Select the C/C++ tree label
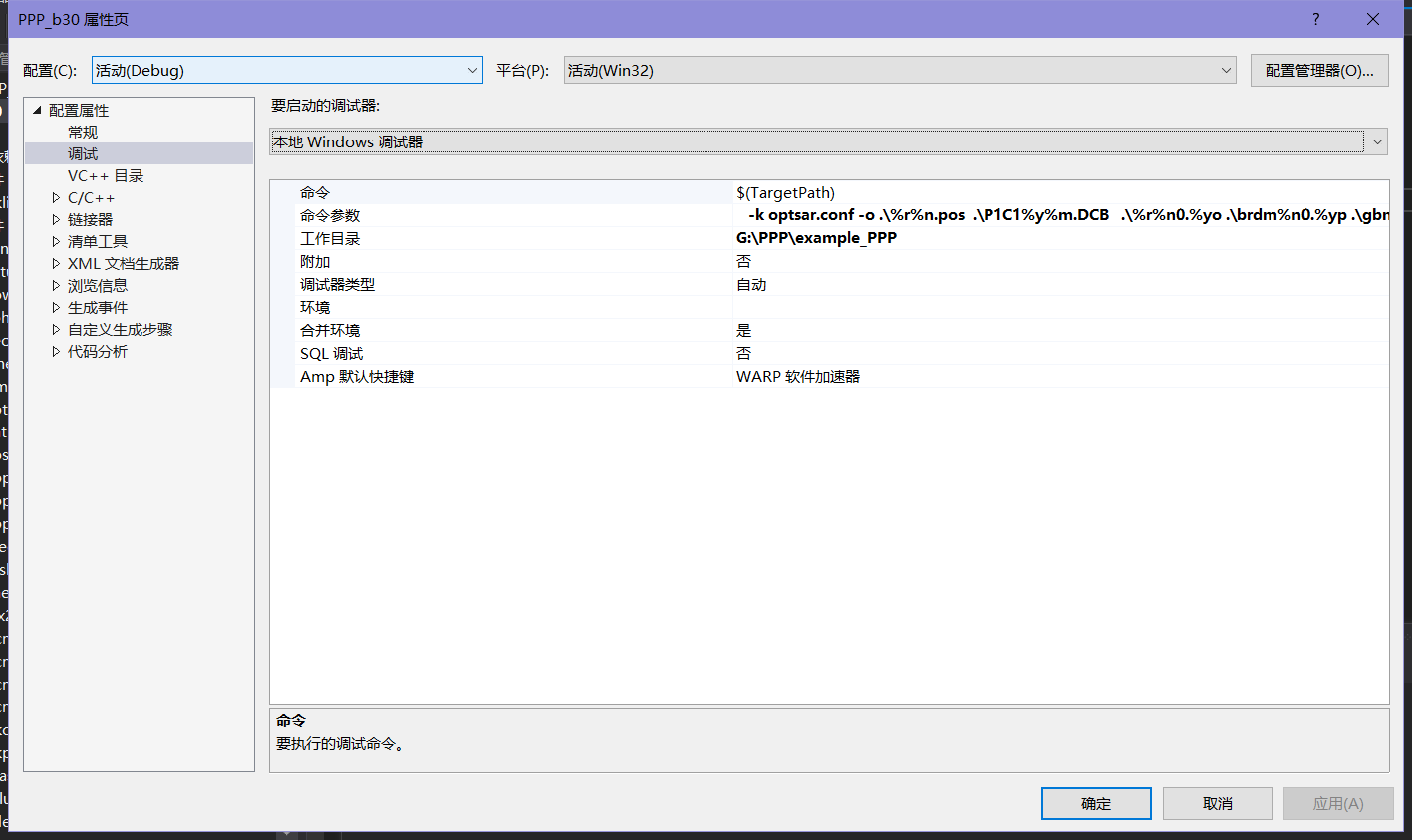Viewport: 1412px width, 840px height. [91, 197]
